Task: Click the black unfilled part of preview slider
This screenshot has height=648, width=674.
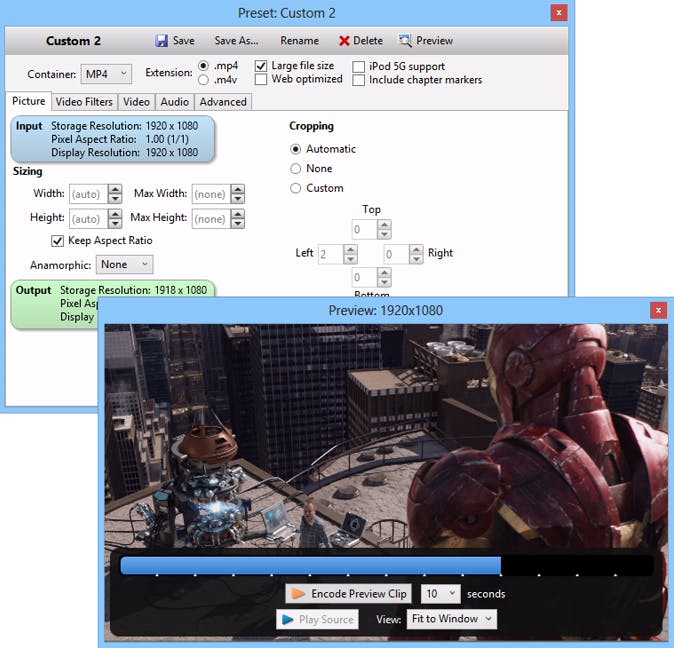Action: (577, 565)
